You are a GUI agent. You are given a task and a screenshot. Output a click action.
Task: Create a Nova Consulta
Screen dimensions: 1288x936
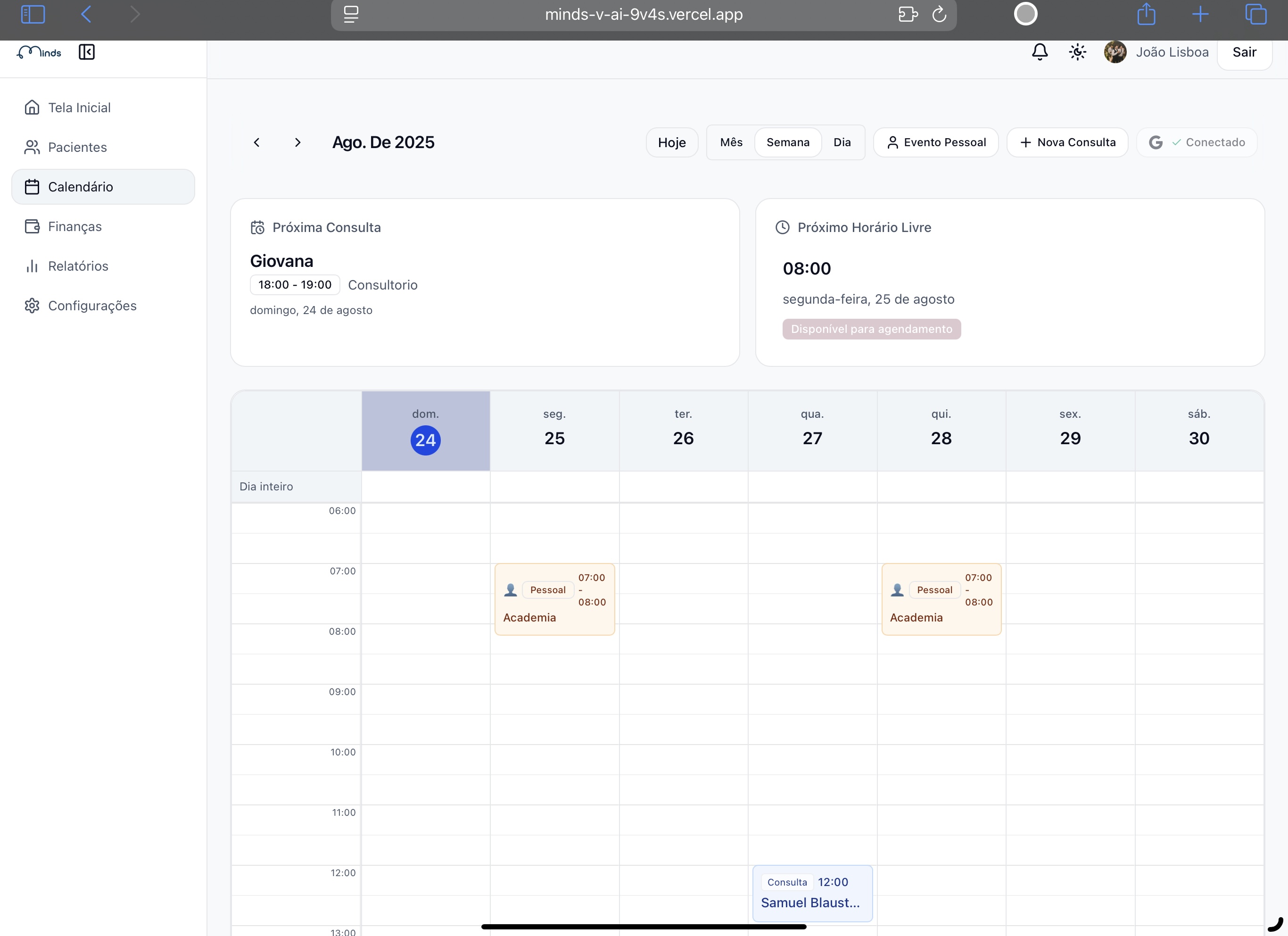1067,142
